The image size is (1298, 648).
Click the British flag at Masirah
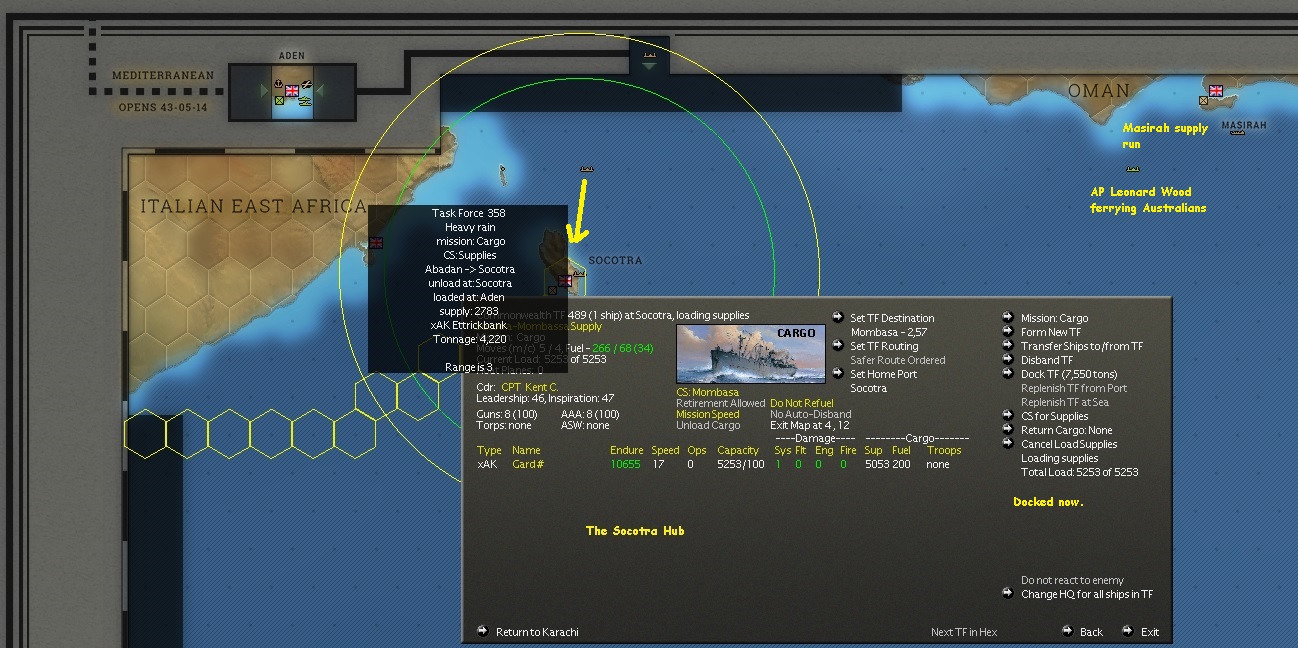(x=1217, y=90)
